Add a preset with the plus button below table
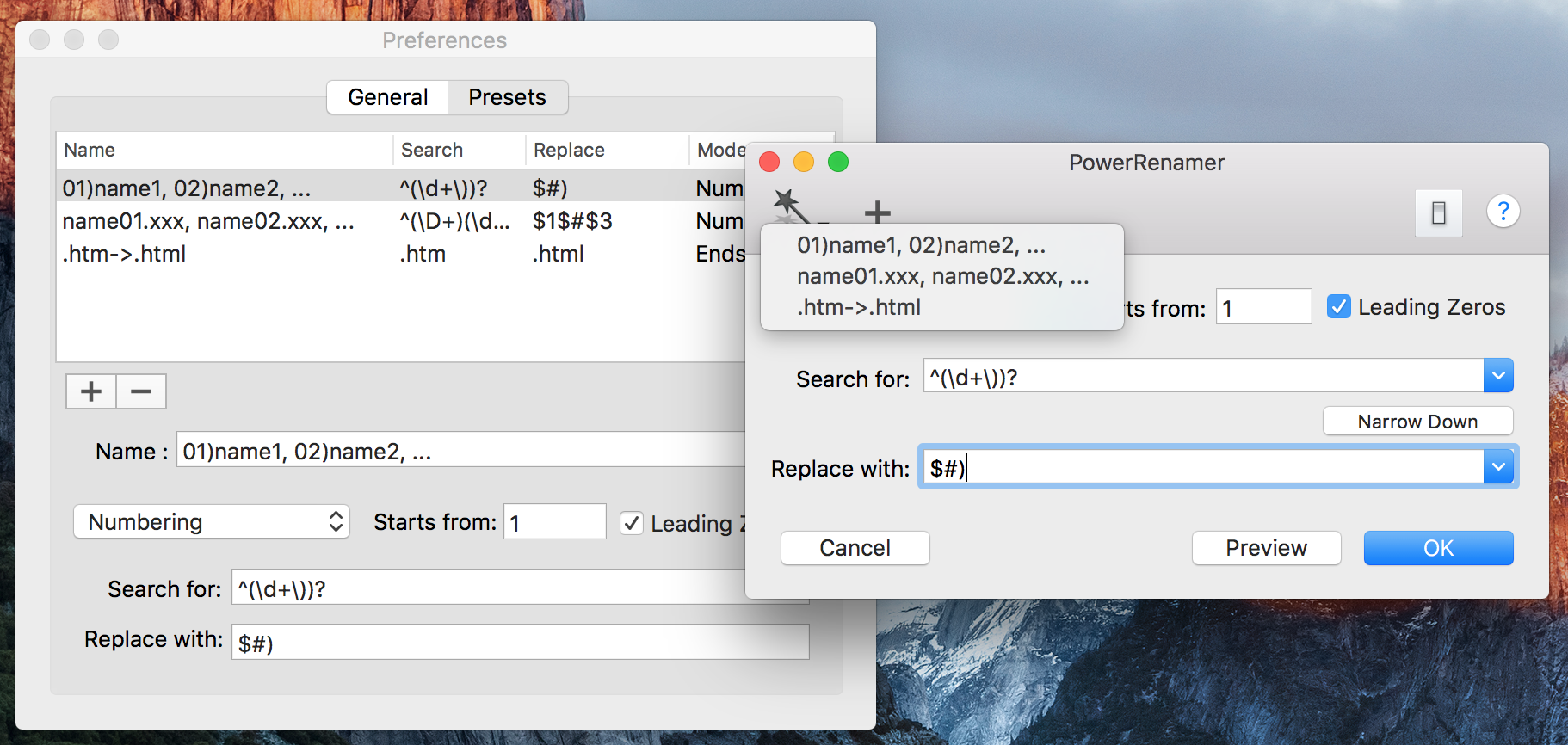The height and width of the screenshot is (745, 1568). (x=91, y=391)
